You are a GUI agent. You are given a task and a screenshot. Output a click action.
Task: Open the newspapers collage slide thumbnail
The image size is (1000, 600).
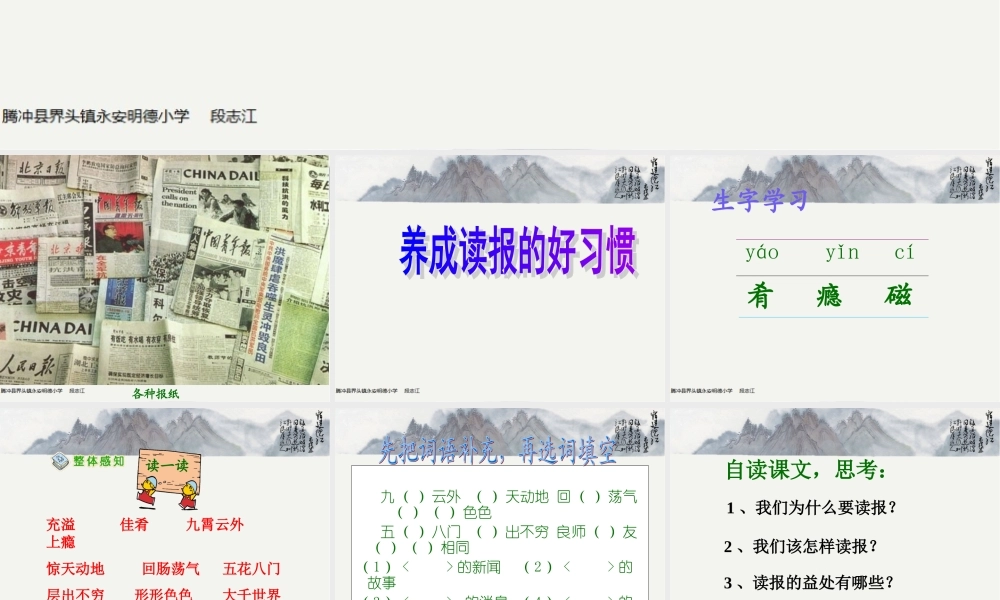(165, 277)
